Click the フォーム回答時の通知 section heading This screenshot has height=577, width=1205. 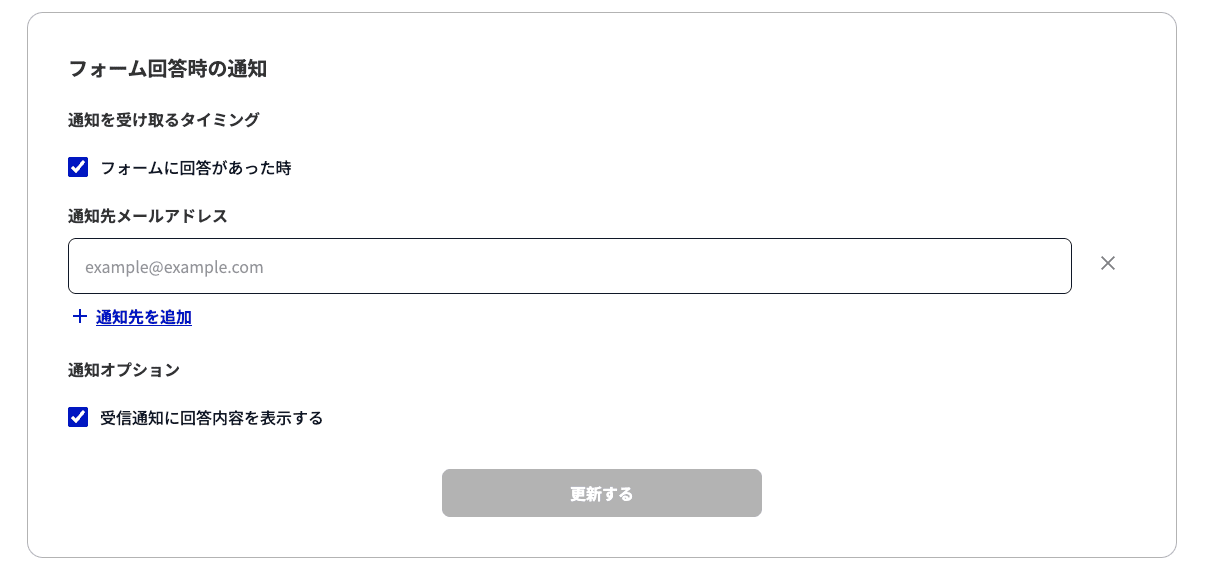(167, 69)
